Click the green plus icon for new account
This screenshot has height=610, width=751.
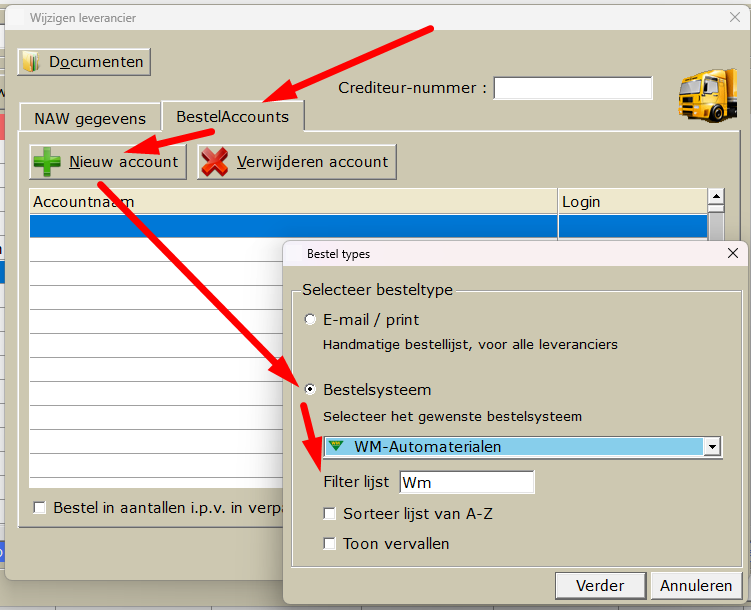click(x=47, y=162)
